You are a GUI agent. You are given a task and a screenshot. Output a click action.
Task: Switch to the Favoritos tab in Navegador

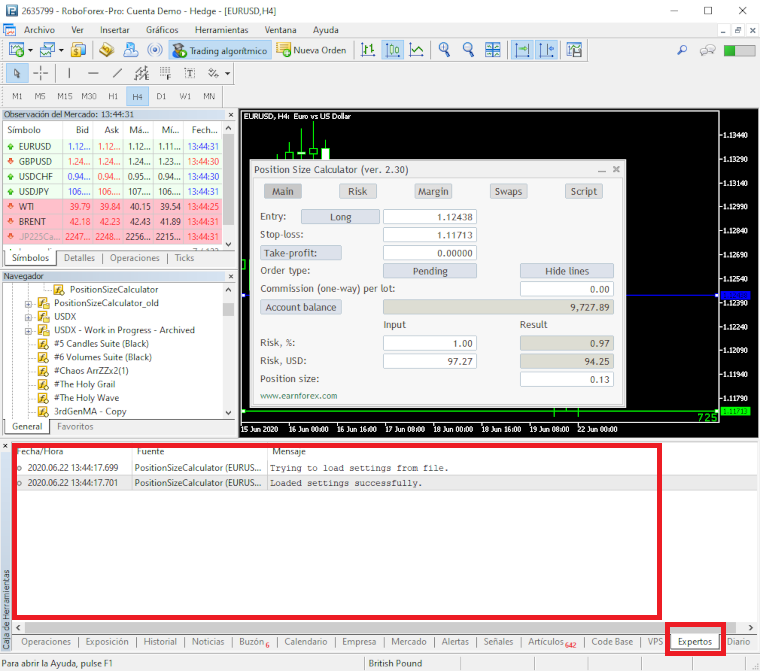tap(75, 427)
